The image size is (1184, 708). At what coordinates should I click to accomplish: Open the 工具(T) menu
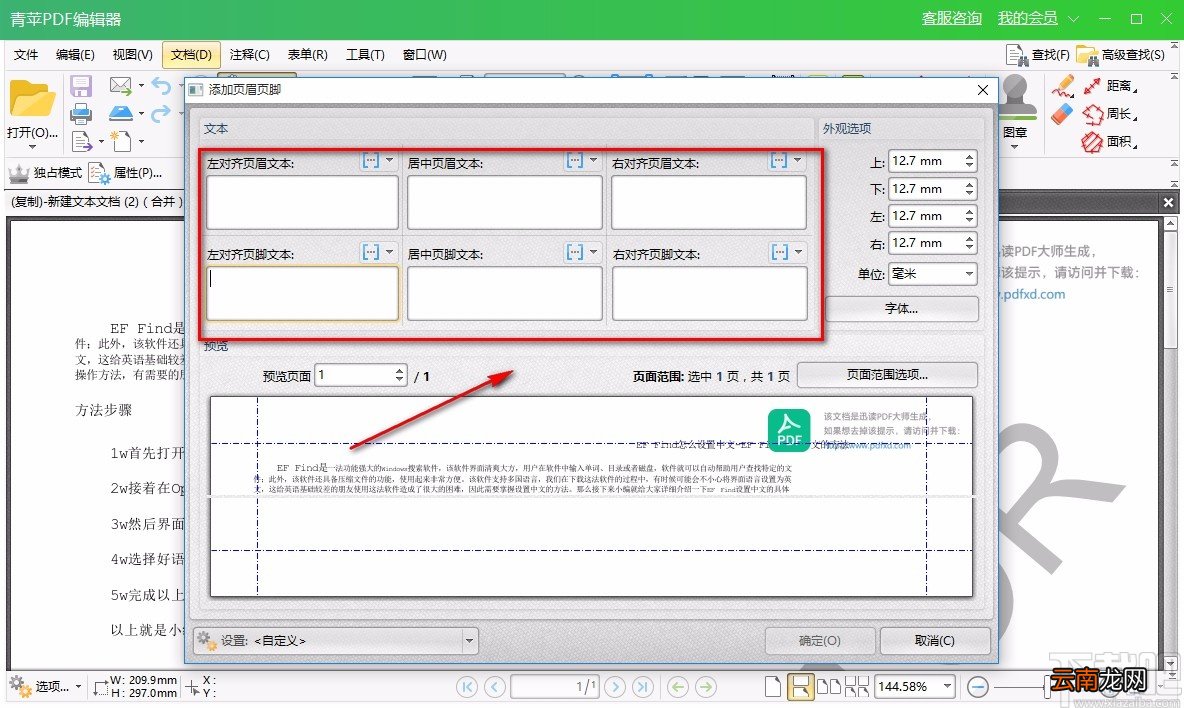coord(365,54)
